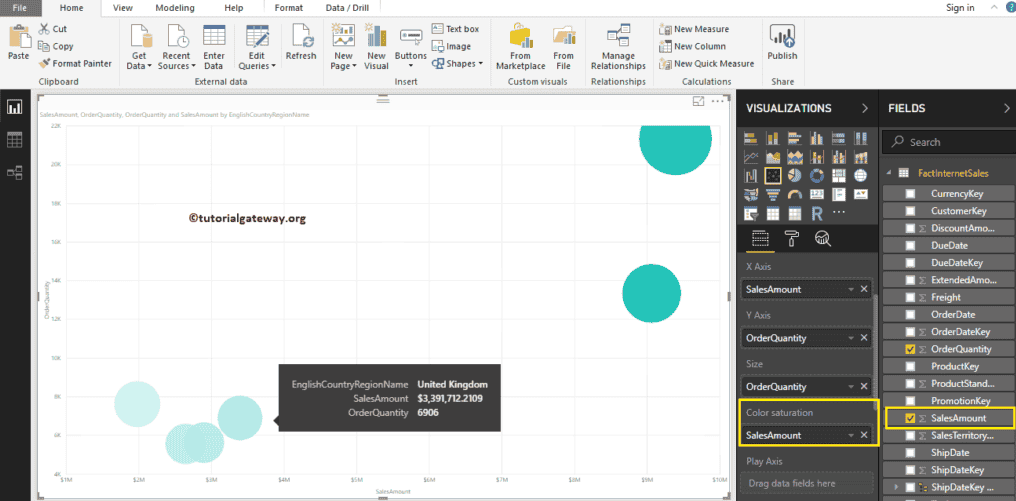Open the Relationships model view icon
Screen dimensions: 1016x501
(15, 172)
